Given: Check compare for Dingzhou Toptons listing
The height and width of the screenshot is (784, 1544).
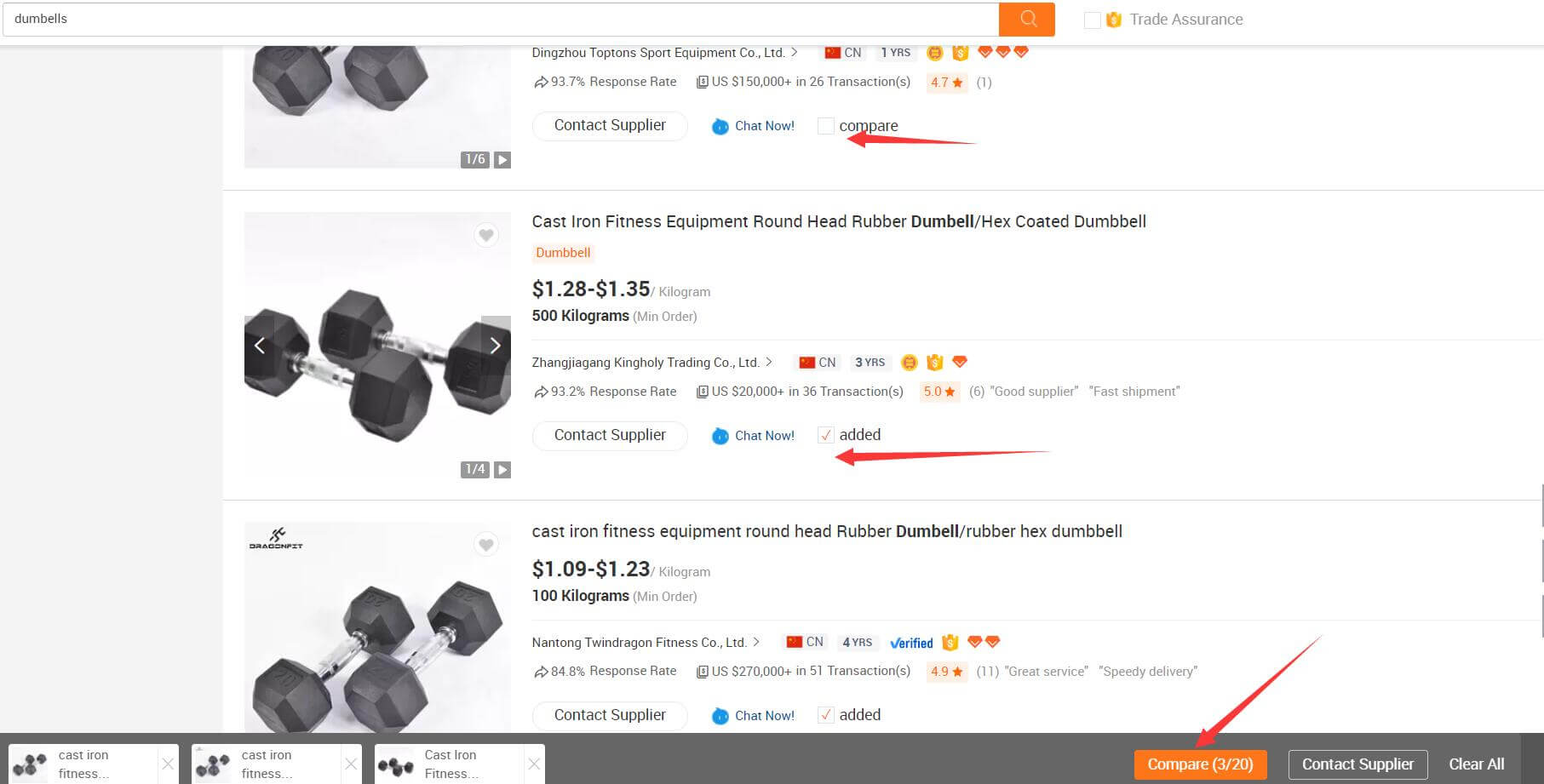Looking at the screenshot, I should tap(825, 126).
